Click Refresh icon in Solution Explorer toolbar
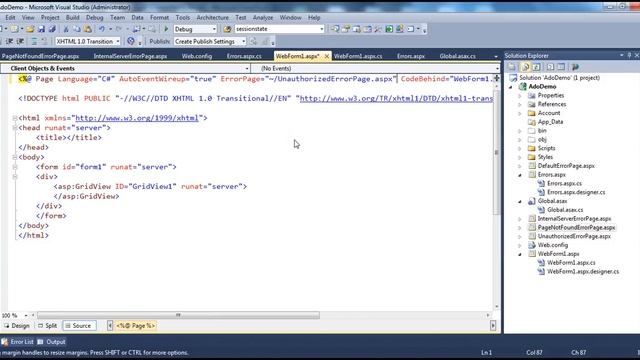 pyautogui.click(x=536, y=67)
